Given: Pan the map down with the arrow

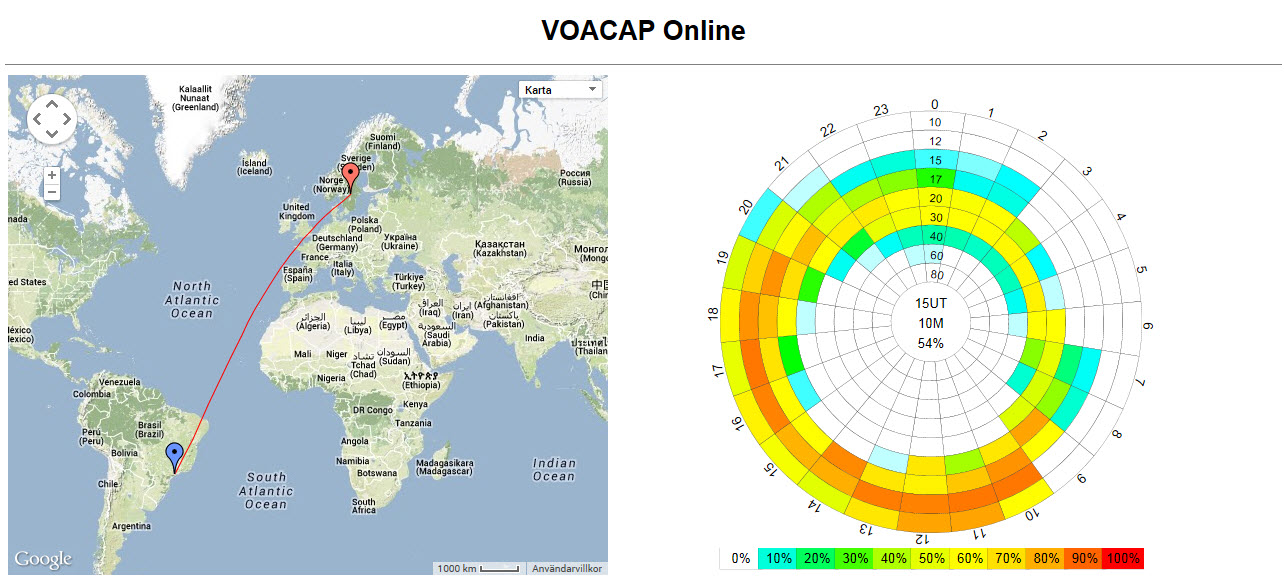Looking at the screenshot, I should pyautogui.click(x=51, y=136).
